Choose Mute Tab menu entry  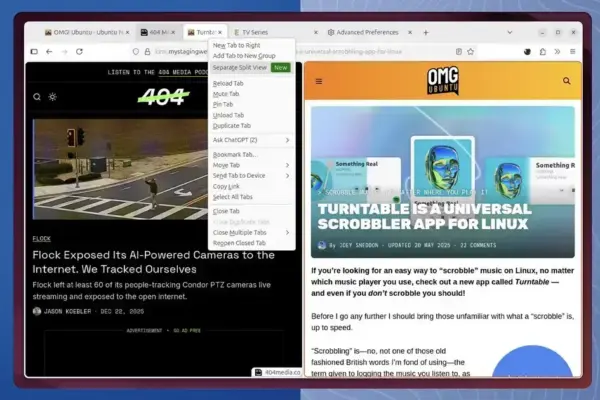(x=251, y=94)
